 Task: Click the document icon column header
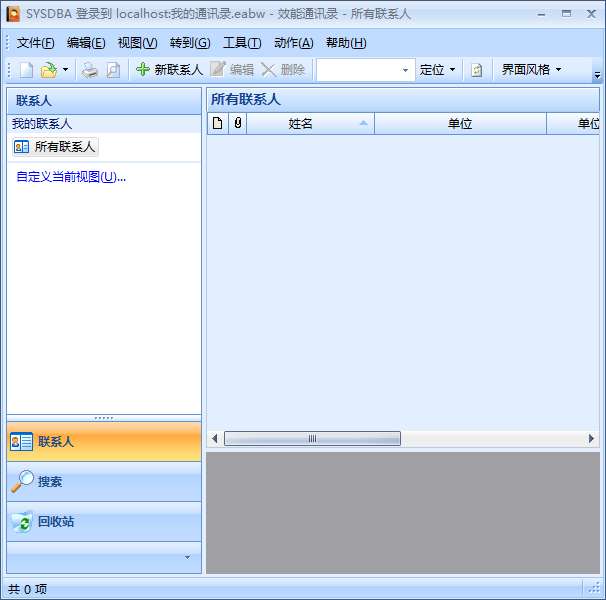[x=218, y=124]
